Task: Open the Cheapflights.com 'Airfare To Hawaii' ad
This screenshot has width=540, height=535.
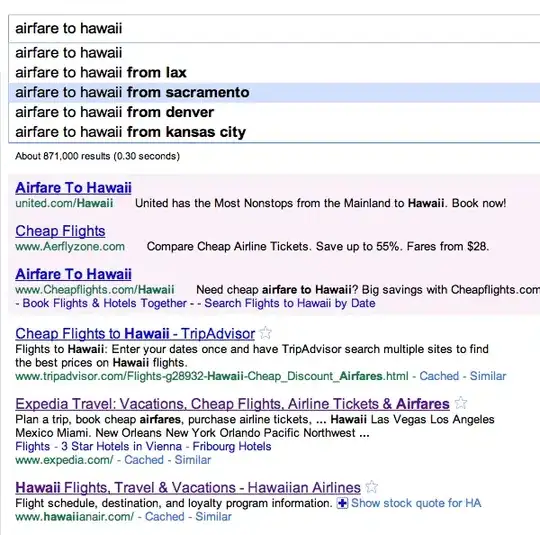Action: click(73, 274)
